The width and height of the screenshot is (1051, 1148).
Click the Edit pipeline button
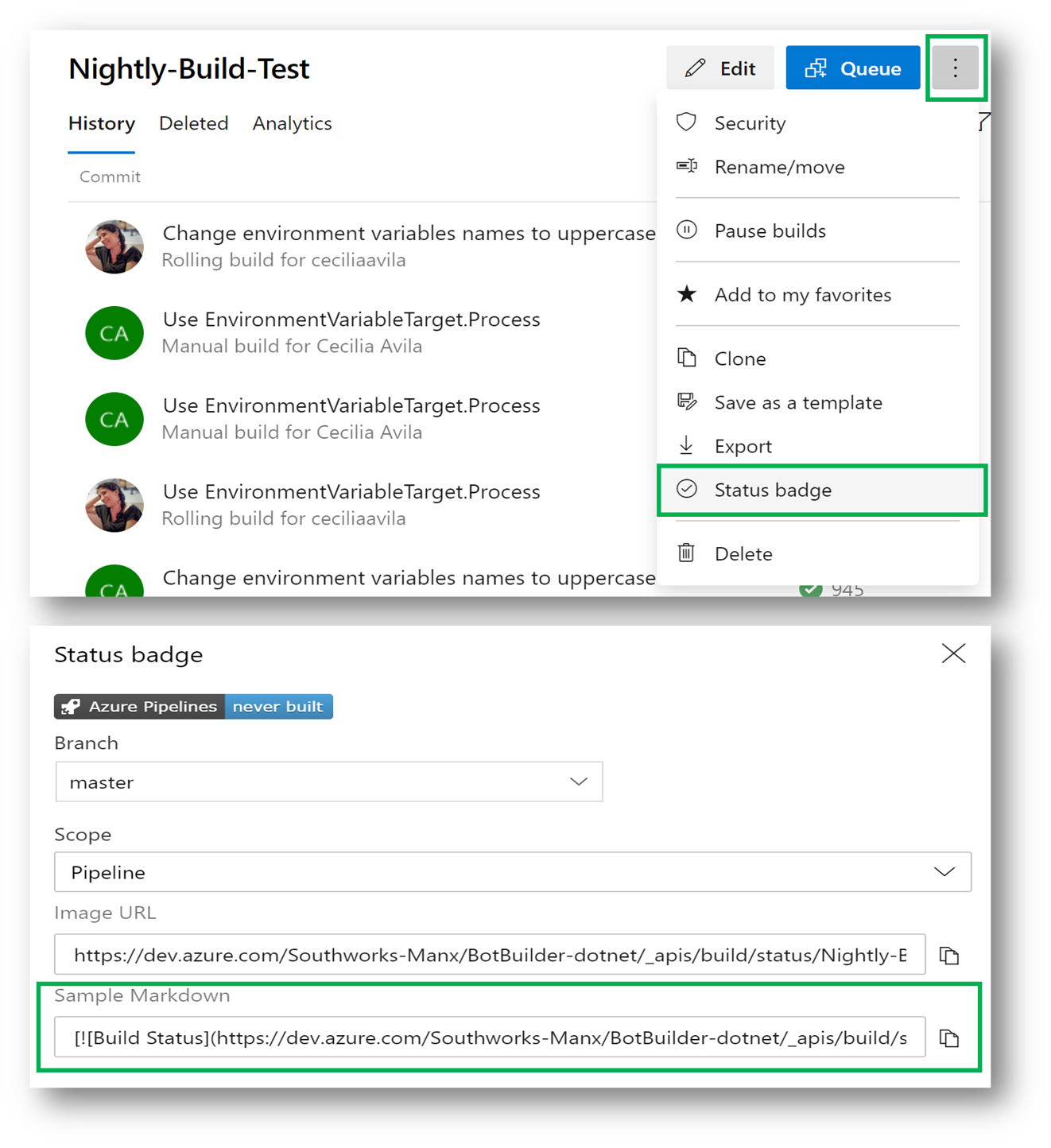point(720,68)
